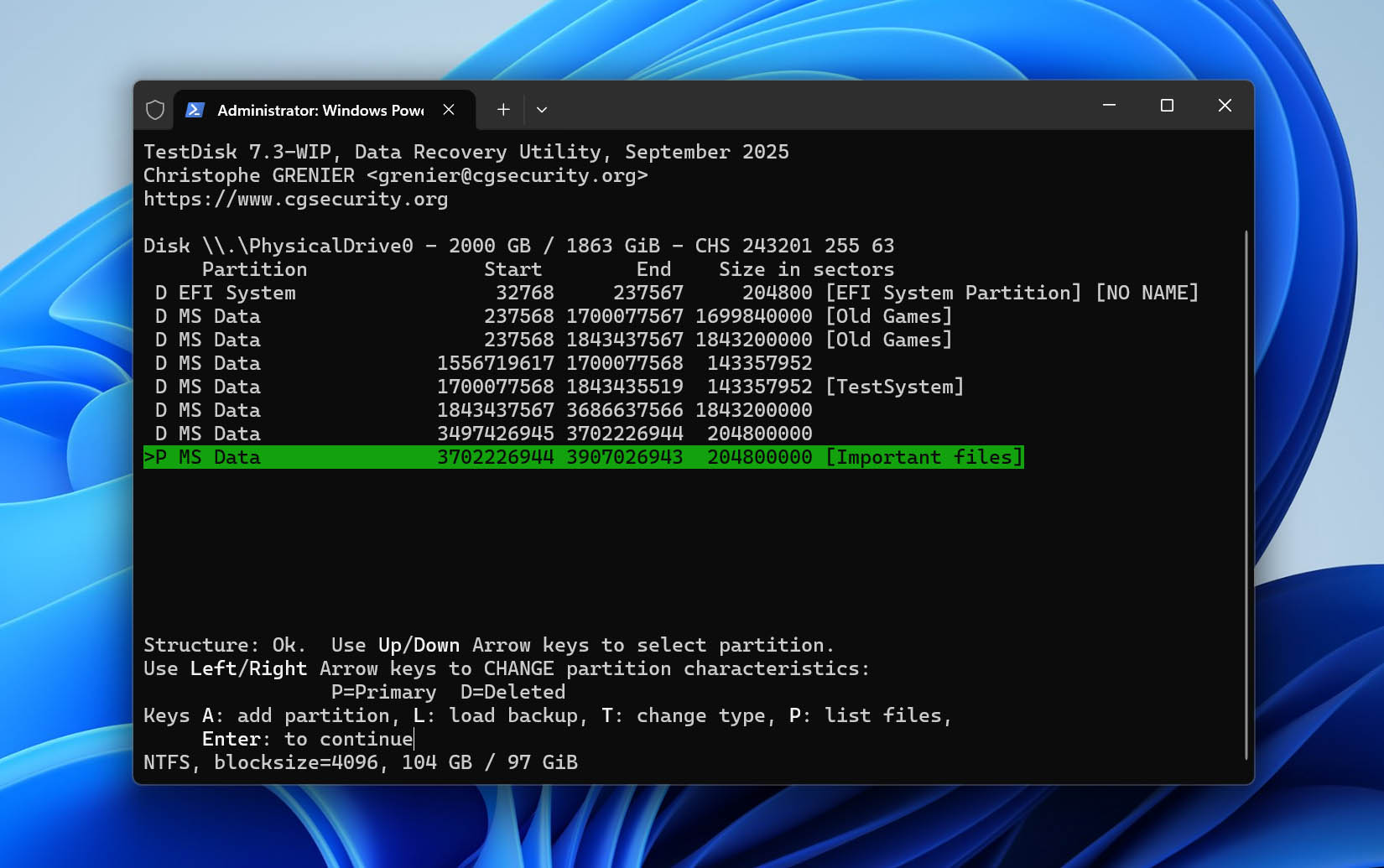This screenshot has height=868, width=1384.
Task: Close the Administrator: Windows PowerShell tab
Action: coord(449,110)
